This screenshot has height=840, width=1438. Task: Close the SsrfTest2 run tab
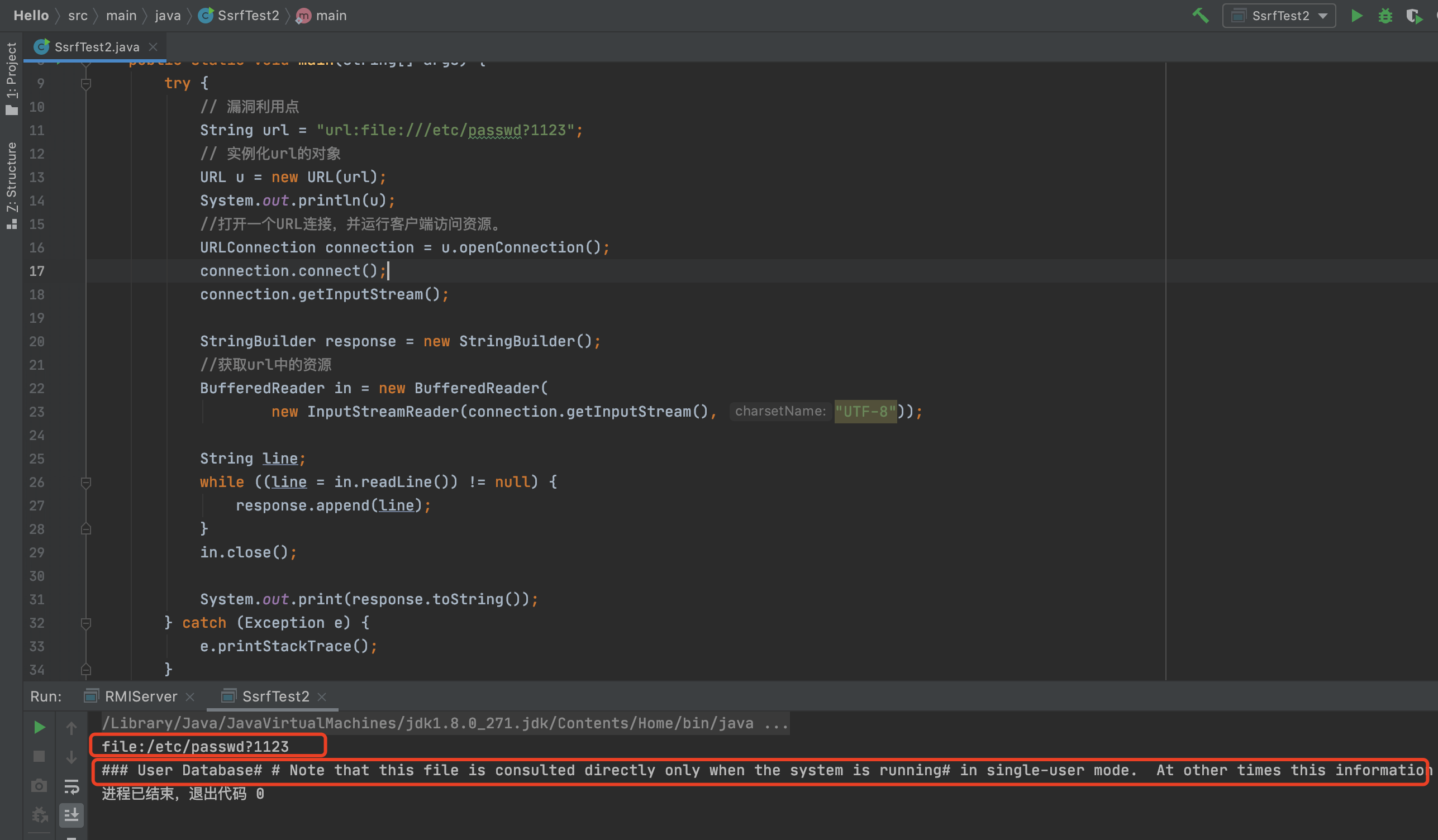322,697
